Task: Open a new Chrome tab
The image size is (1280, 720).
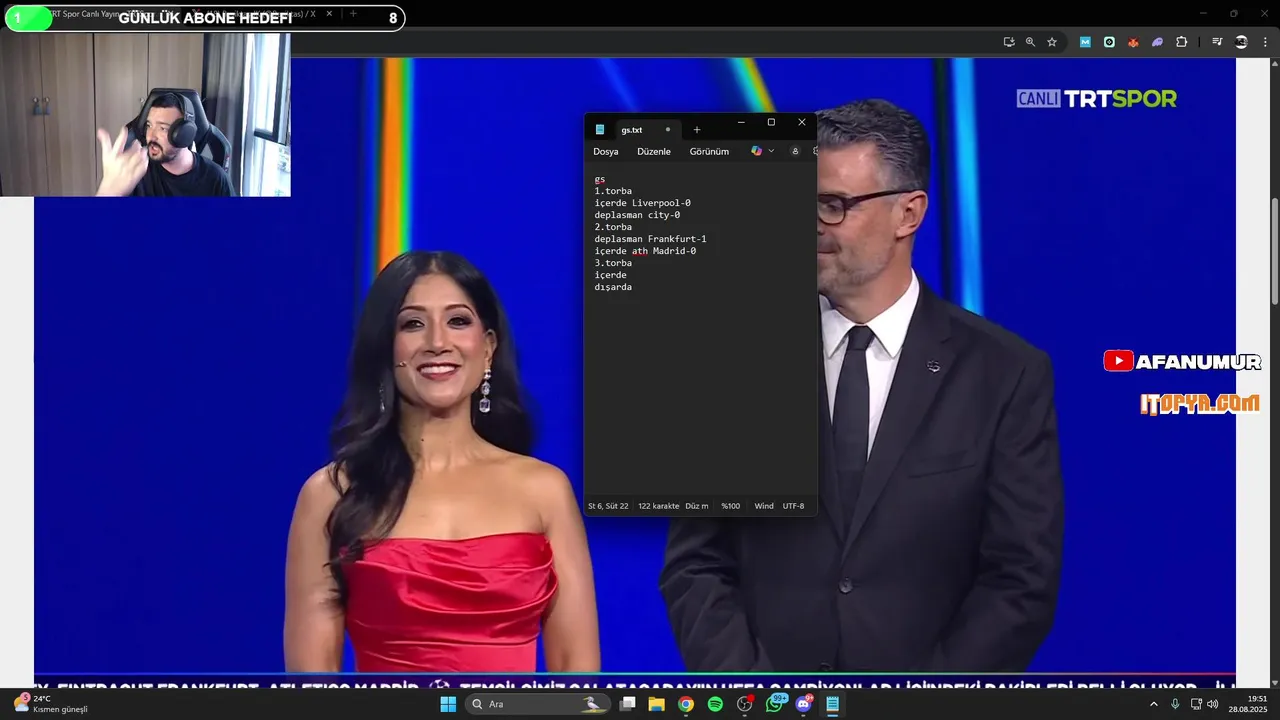Action: [353, 14]
